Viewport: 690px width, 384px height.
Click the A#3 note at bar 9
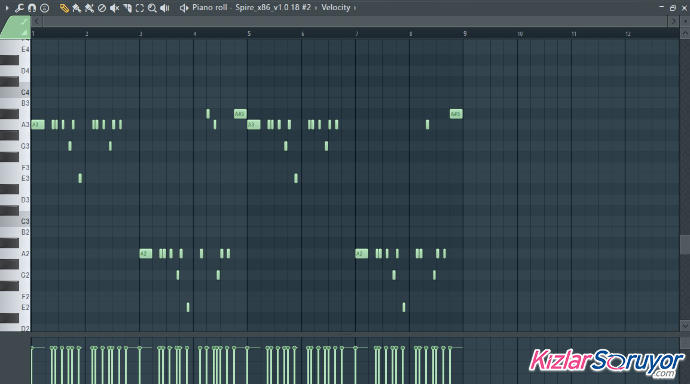click(456, 114)
